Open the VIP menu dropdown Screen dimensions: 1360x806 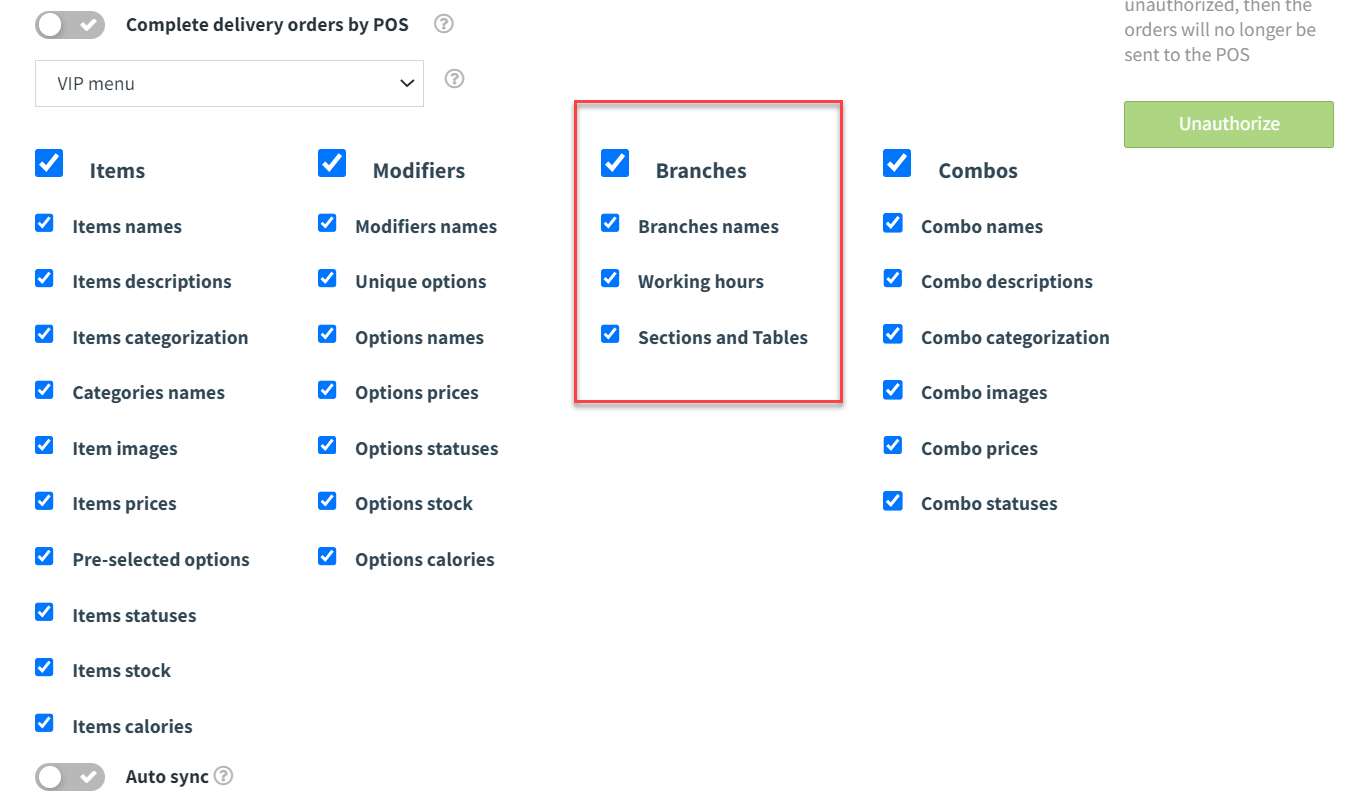coord(229,84)
